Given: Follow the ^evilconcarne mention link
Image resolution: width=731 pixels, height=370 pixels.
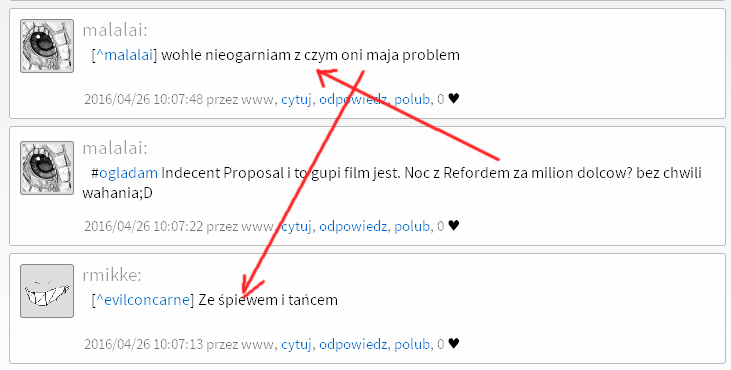Looking at the screenshot, I should pyautogui.click(x=143, y=300).
